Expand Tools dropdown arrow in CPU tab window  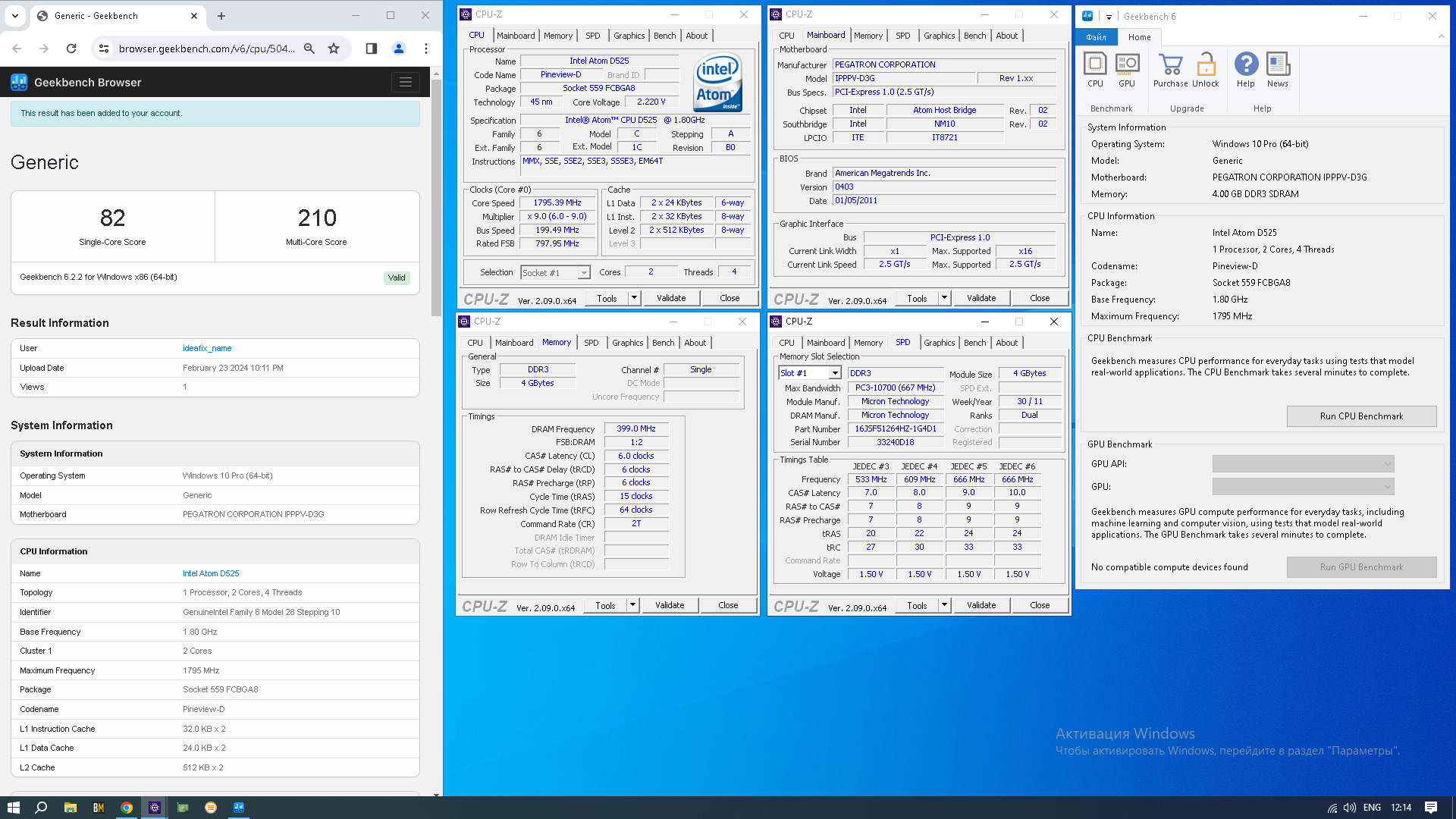[x=634, y=298]
